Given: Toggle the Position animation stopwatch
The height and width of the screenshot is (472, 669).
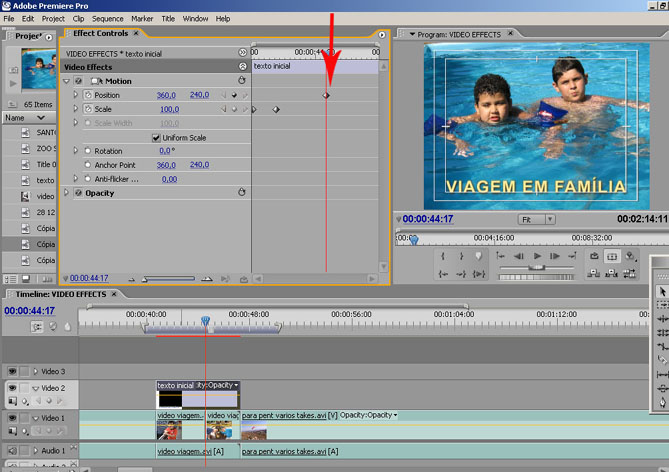Looking at the screenshot, I should (x=87, y=95).
